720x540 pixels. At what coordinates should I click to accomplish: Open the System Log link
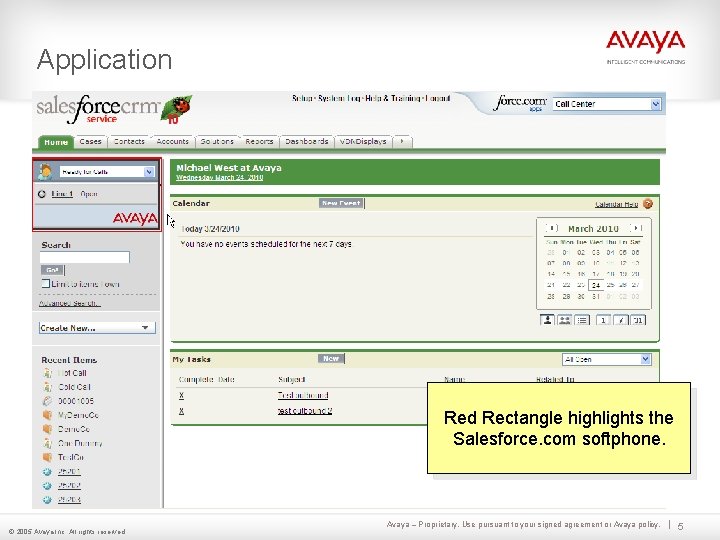point(339,98)
